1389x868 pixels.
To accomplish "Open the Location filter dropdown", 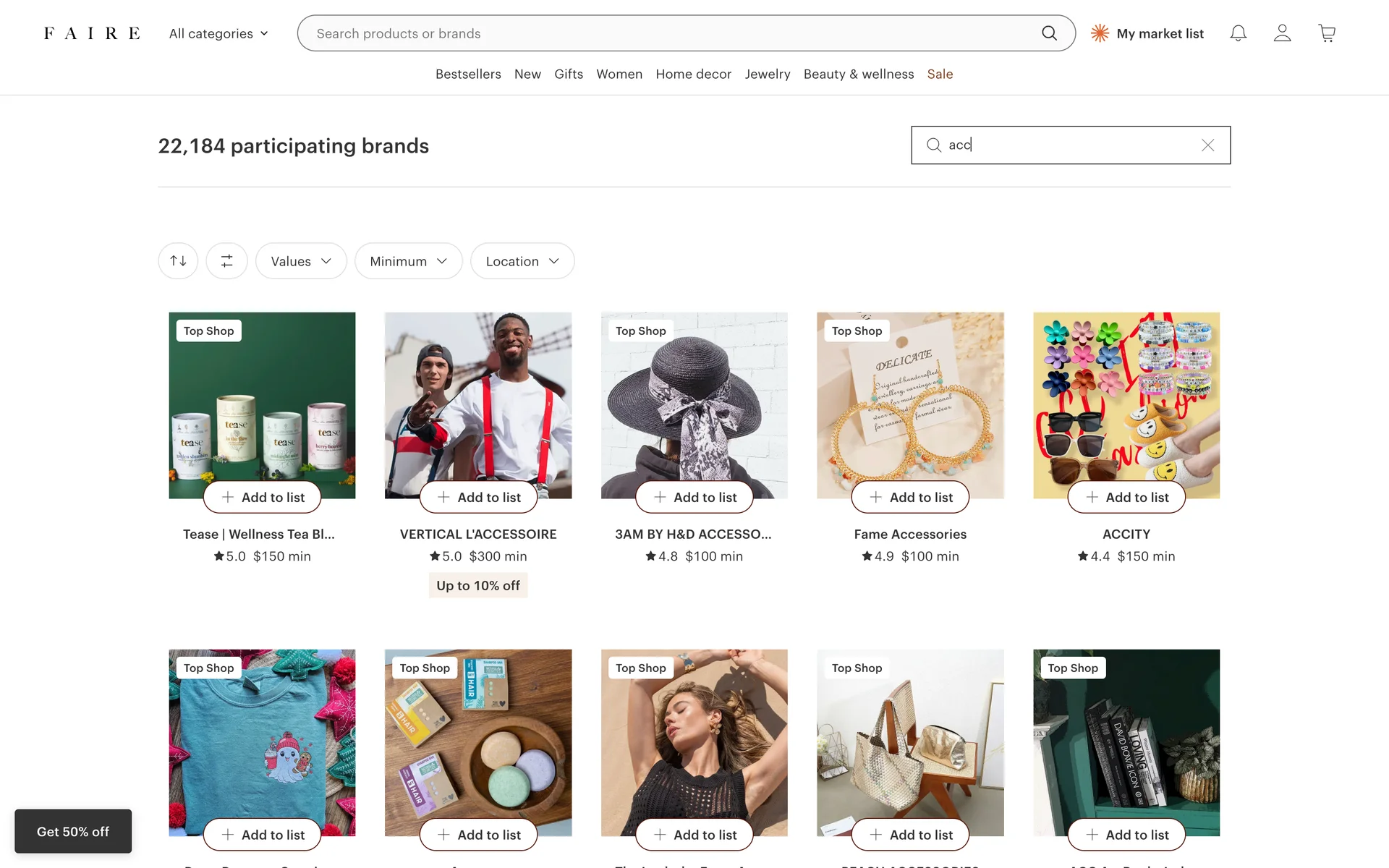I will click(x=522, y=261).
